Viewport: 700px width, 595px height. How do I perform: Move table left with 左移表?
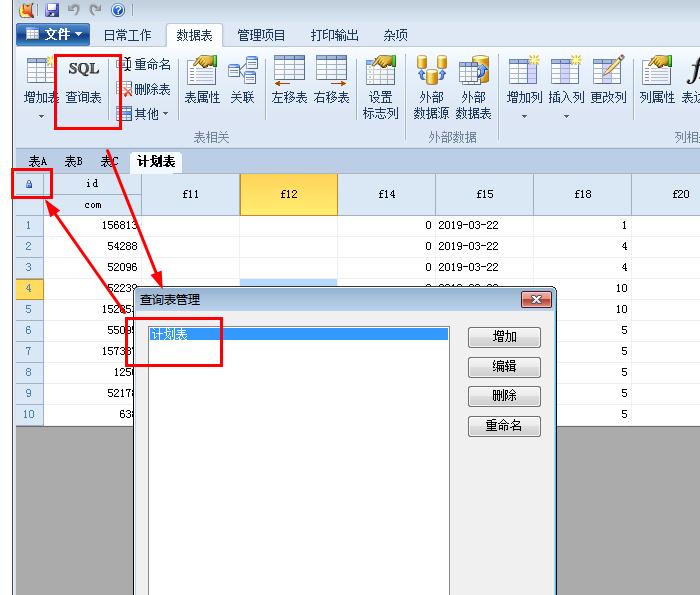[289, 82]
